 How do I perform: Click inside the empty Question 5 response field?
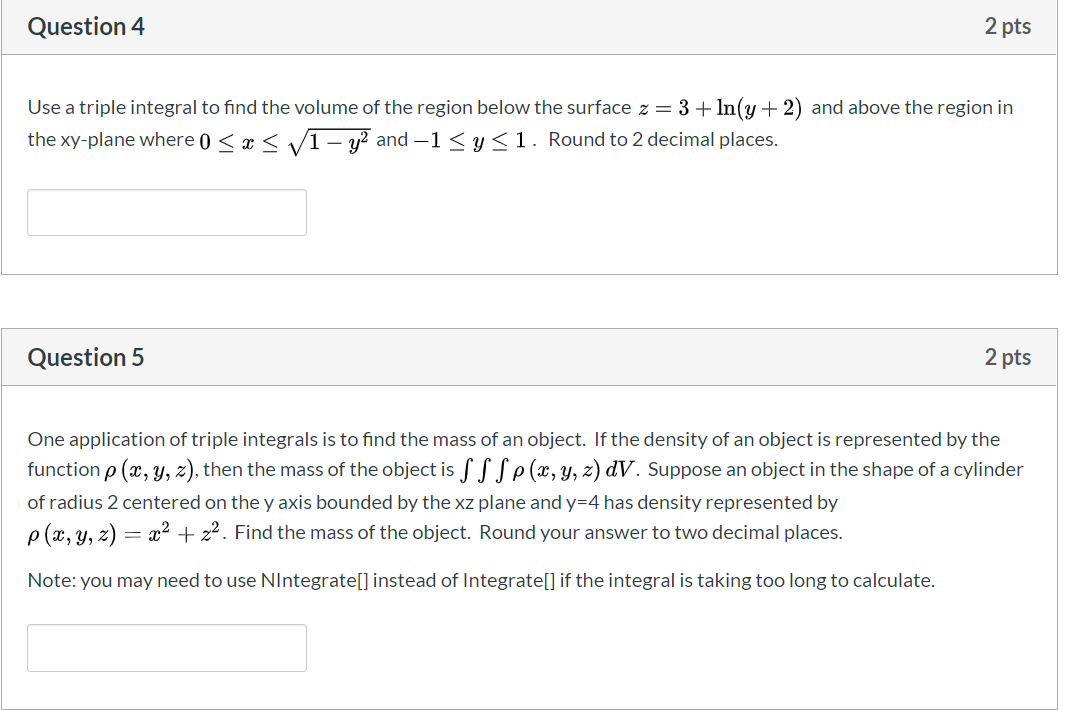pyautogui.click(x=166, y=648)
